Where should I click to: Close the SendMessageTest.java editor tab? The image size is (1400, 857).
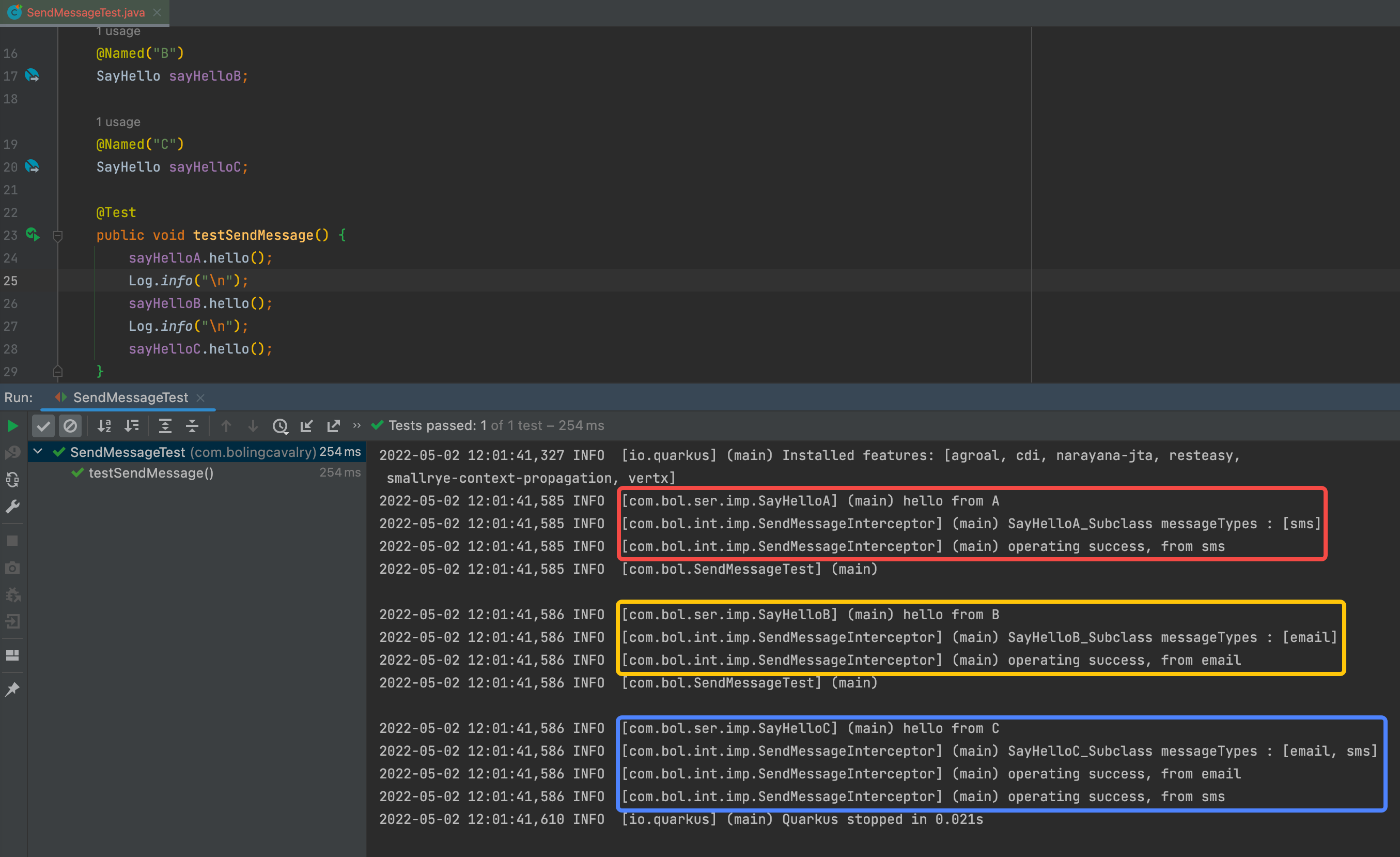(158, 12)
